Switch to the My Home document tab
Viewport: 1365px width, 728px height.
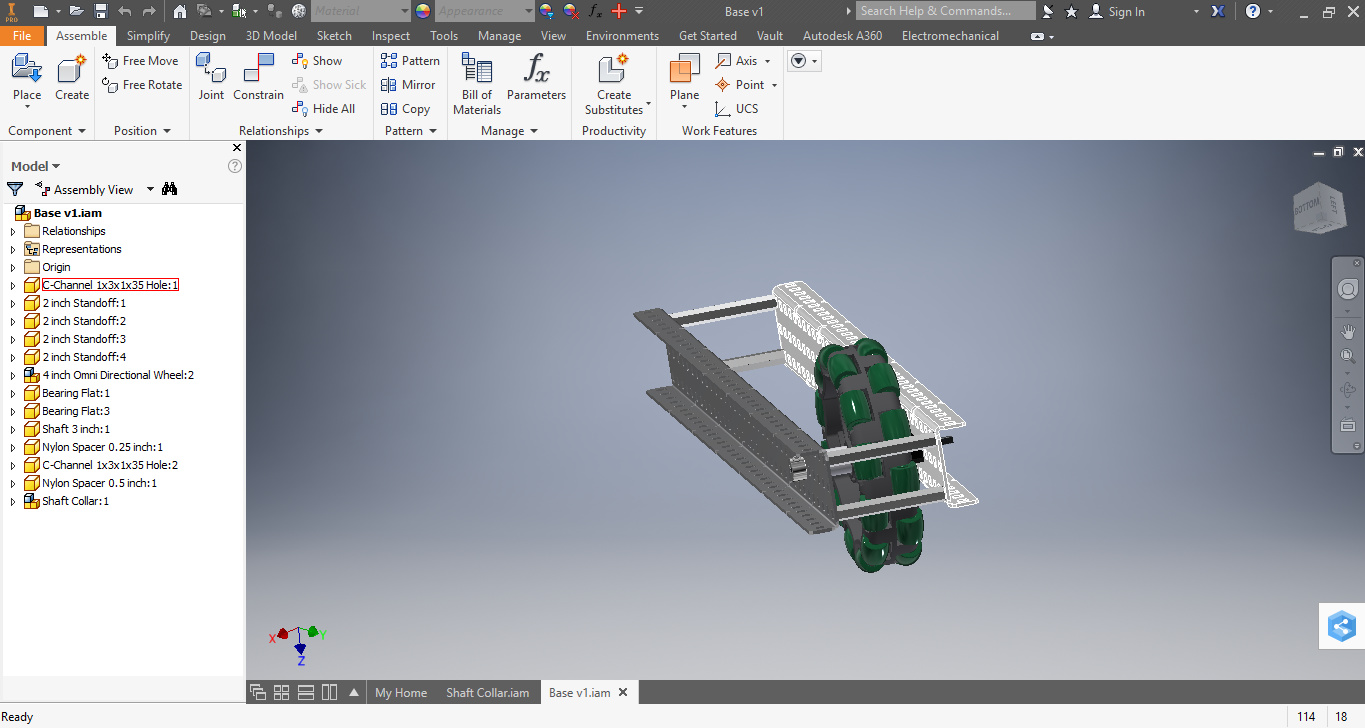click(x=401, y=692)
